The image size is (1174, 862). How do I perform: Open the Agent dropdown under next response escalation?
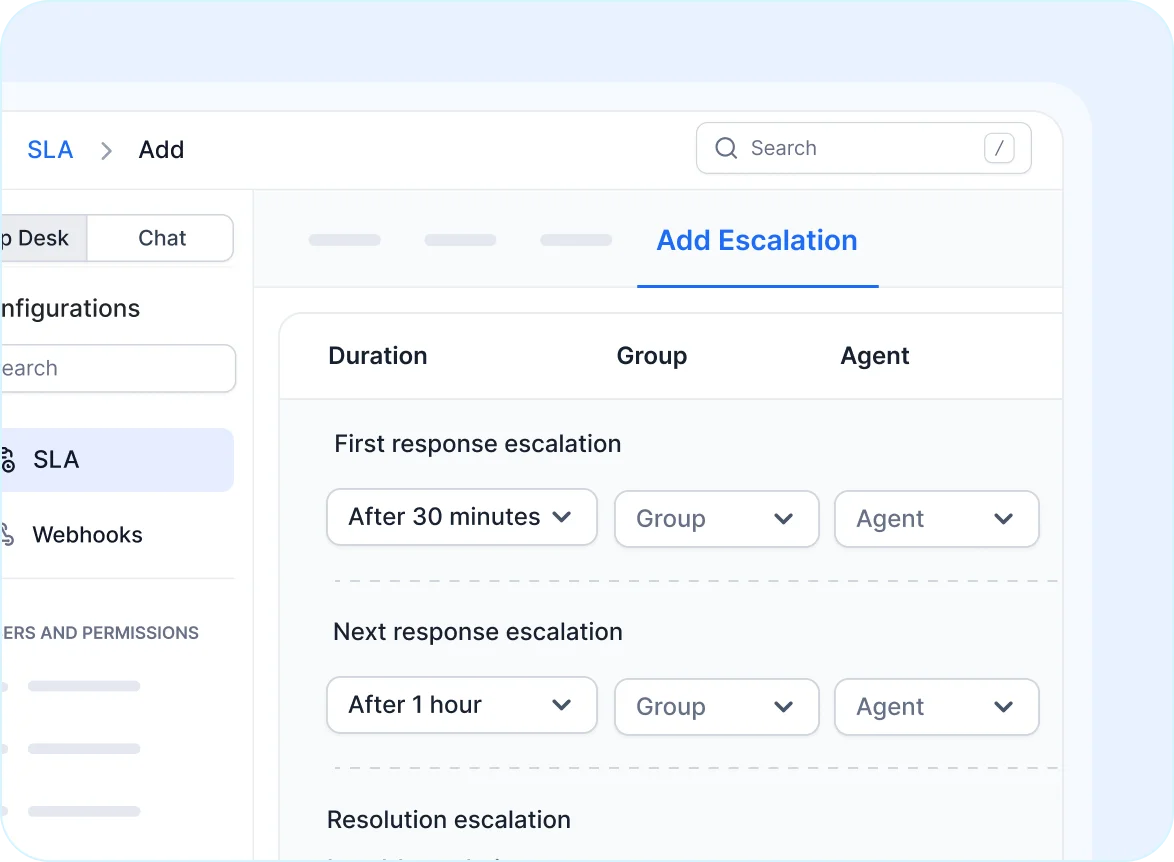936,707
